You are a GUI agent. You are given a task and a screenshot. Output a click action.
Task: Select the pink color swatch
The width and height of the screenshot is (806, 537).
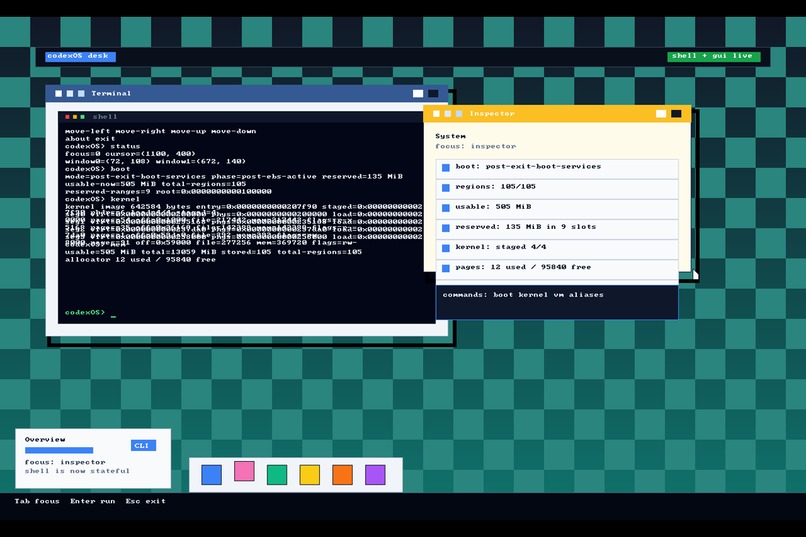click(244, 471)
